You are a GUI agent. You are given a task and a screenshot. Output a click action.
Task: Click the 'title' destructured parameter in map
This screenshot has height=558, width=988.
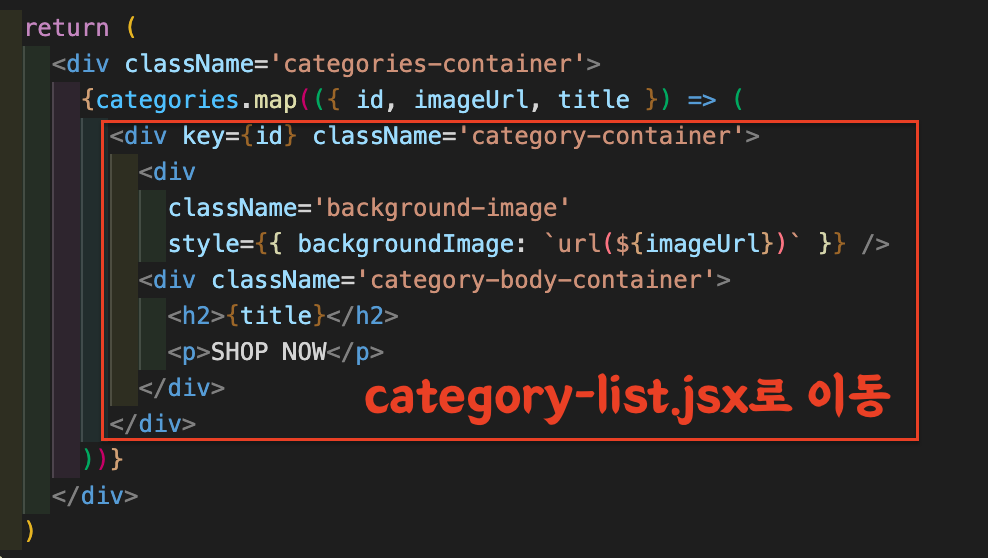[x=594, y=100]
